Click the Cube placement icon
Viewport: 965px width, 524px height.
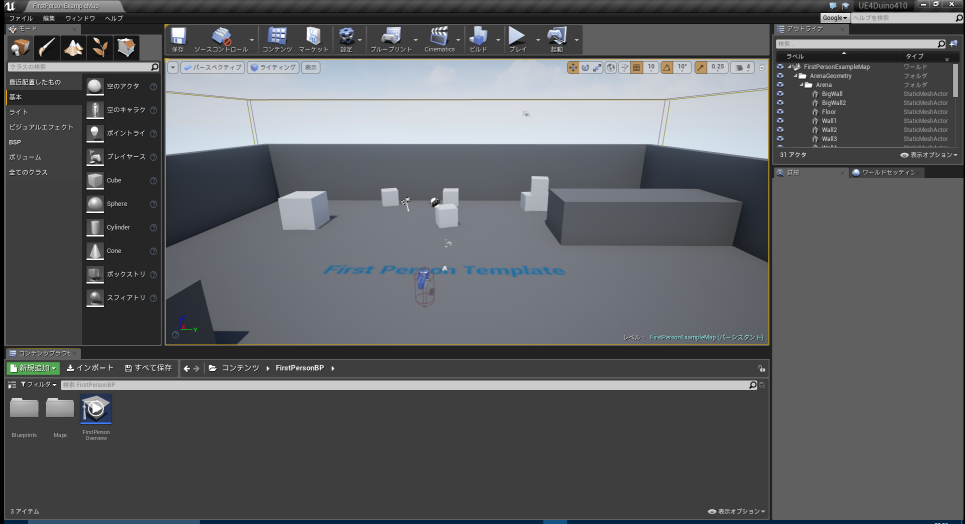pyautogui.click(x=95, y=180)
